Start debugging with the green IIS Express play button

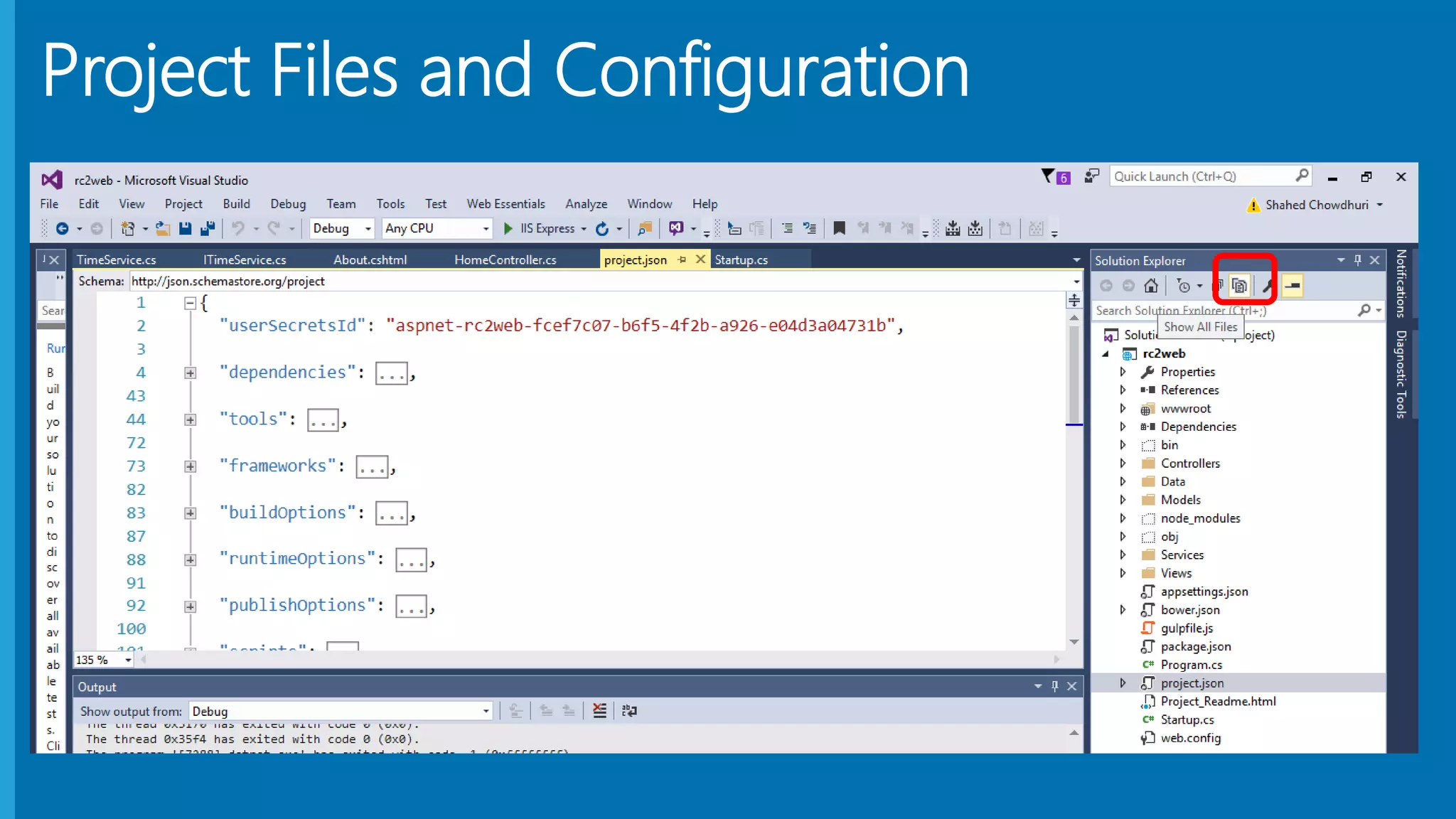click(x=508, y=228)
